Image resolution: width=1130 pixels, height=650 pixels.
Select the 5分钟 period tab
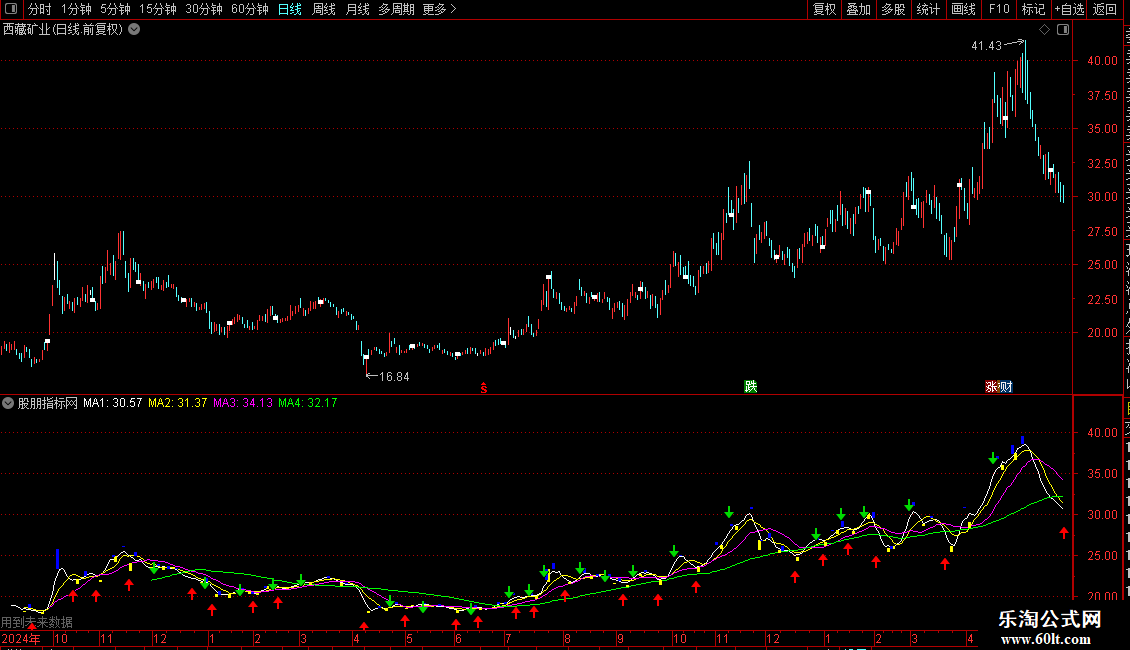click(x=115, y=9)
